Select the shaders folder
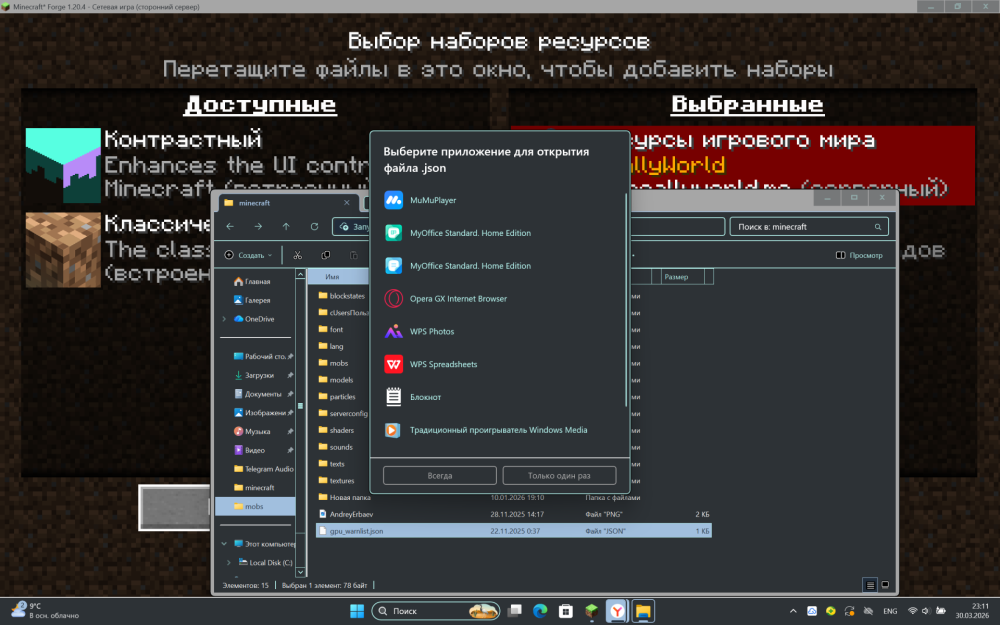Image resolution: width=1000 pixels, height=625 pixels. [x=336, y=430]
